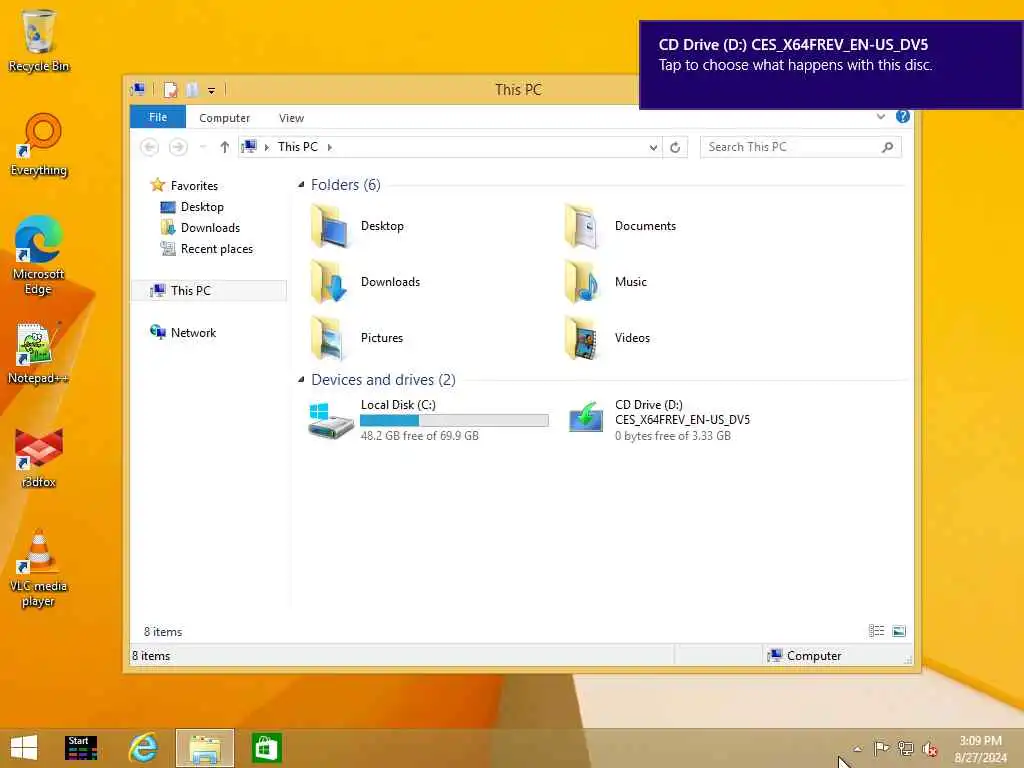Select the Pictures folder item

[x=357, y=338]
